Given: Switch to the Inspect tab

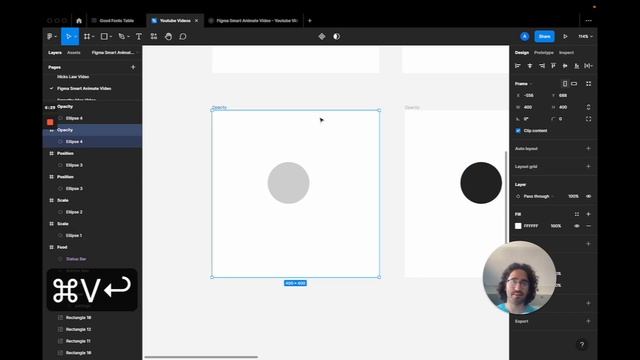Looking at the screenshot, I should pos(566,53).
